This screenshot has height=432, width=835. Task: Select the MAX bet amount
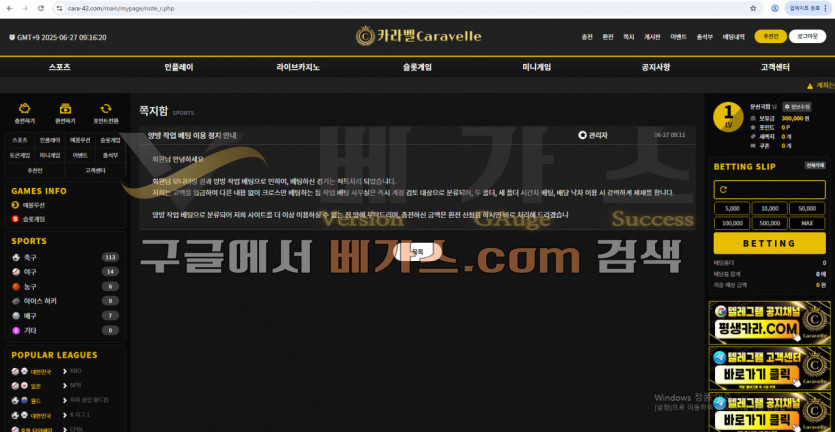click(807, 223)
